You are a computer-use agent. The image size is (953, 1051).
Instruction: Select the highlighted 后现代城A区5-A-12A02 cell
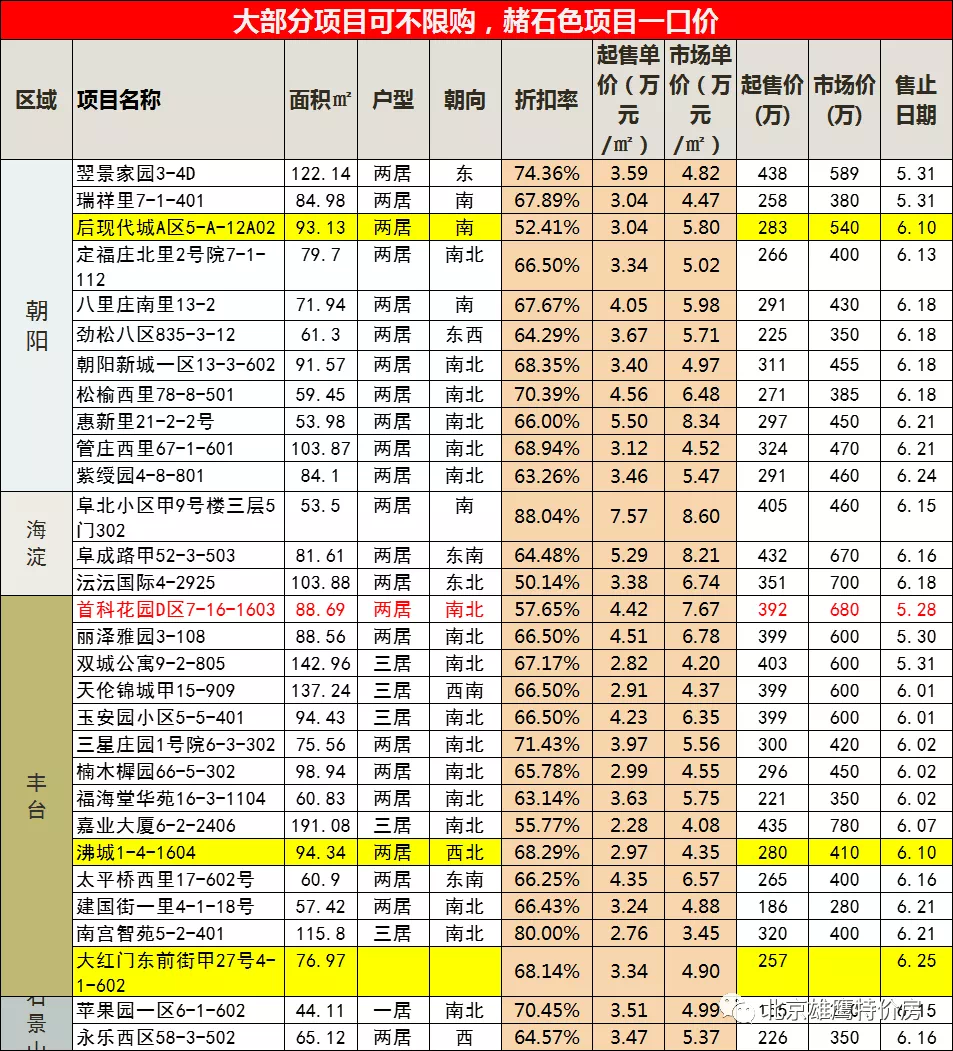(178, 227)
